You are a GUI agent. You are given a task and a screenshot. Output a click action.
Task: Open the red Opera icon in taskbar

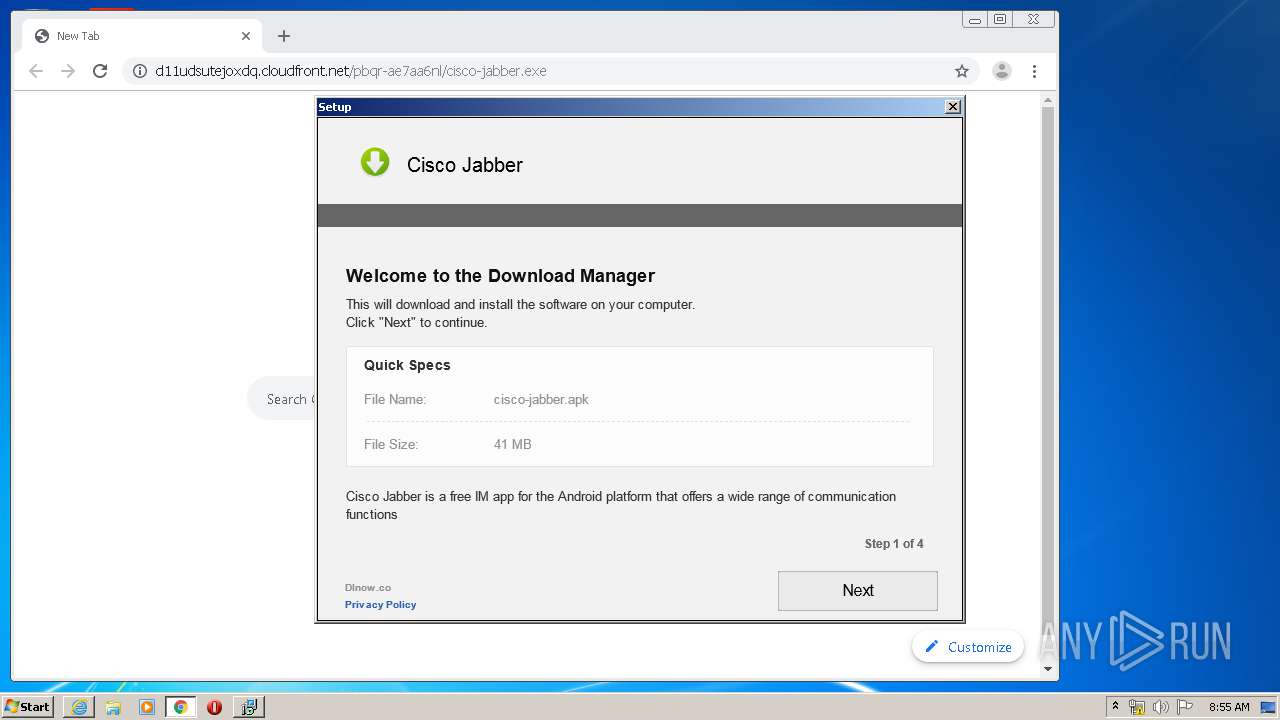(214, 707)
